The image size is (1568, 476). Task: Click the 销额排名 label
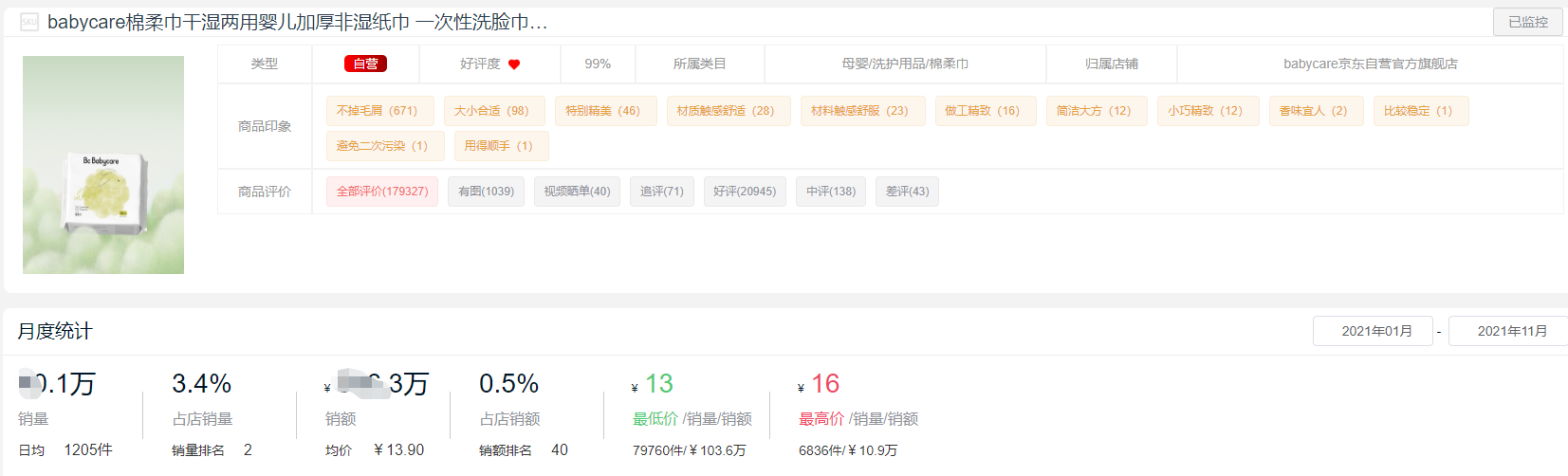(506, 450)
